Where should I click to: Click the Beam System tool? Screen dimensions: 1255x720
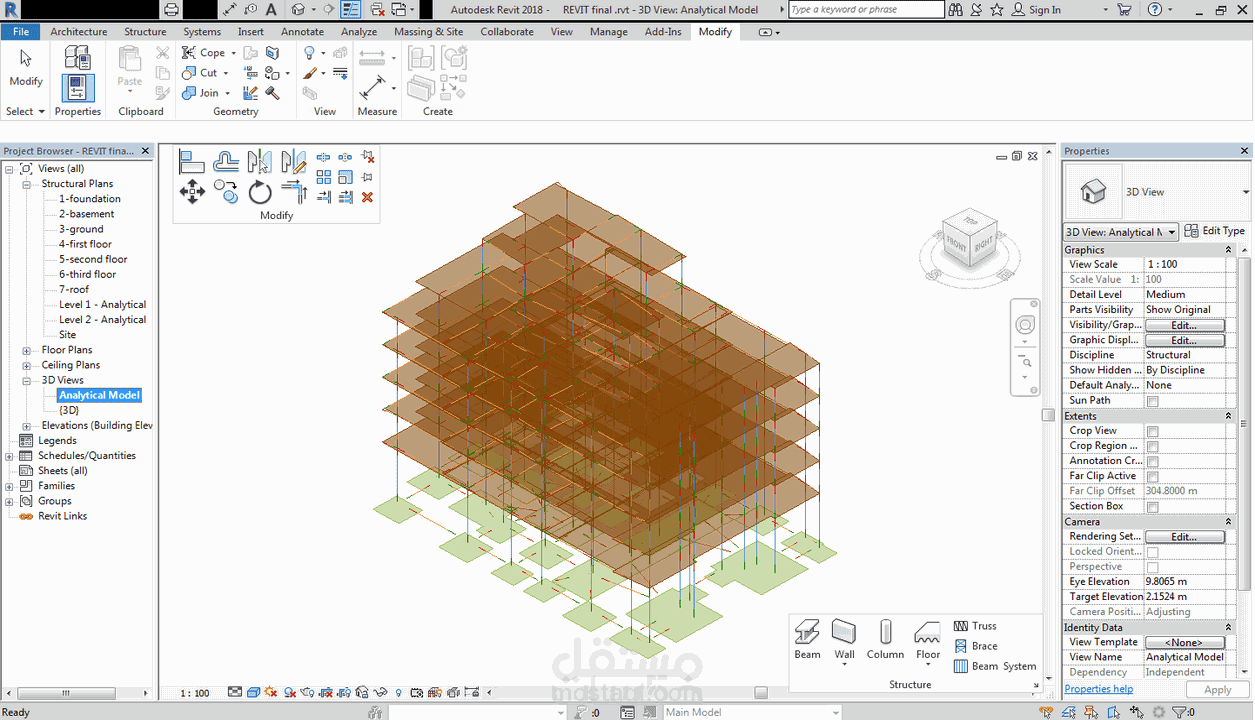[x=995, y=666]
